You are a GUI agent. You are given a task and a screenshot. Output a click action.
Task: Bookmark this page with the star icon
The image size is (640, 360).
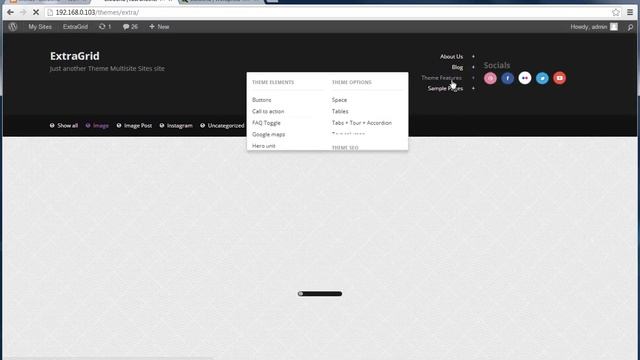coord(616,13)
